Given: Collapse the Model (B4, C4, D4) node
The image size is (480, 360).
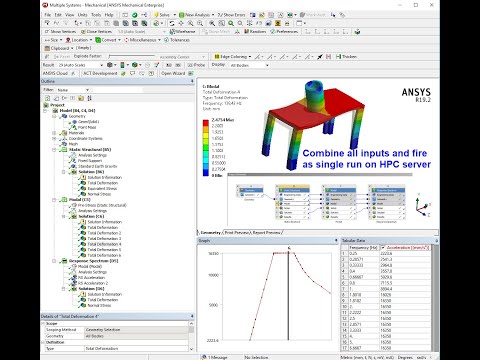Looking at the screenshot, I should [x=45, y=110].
